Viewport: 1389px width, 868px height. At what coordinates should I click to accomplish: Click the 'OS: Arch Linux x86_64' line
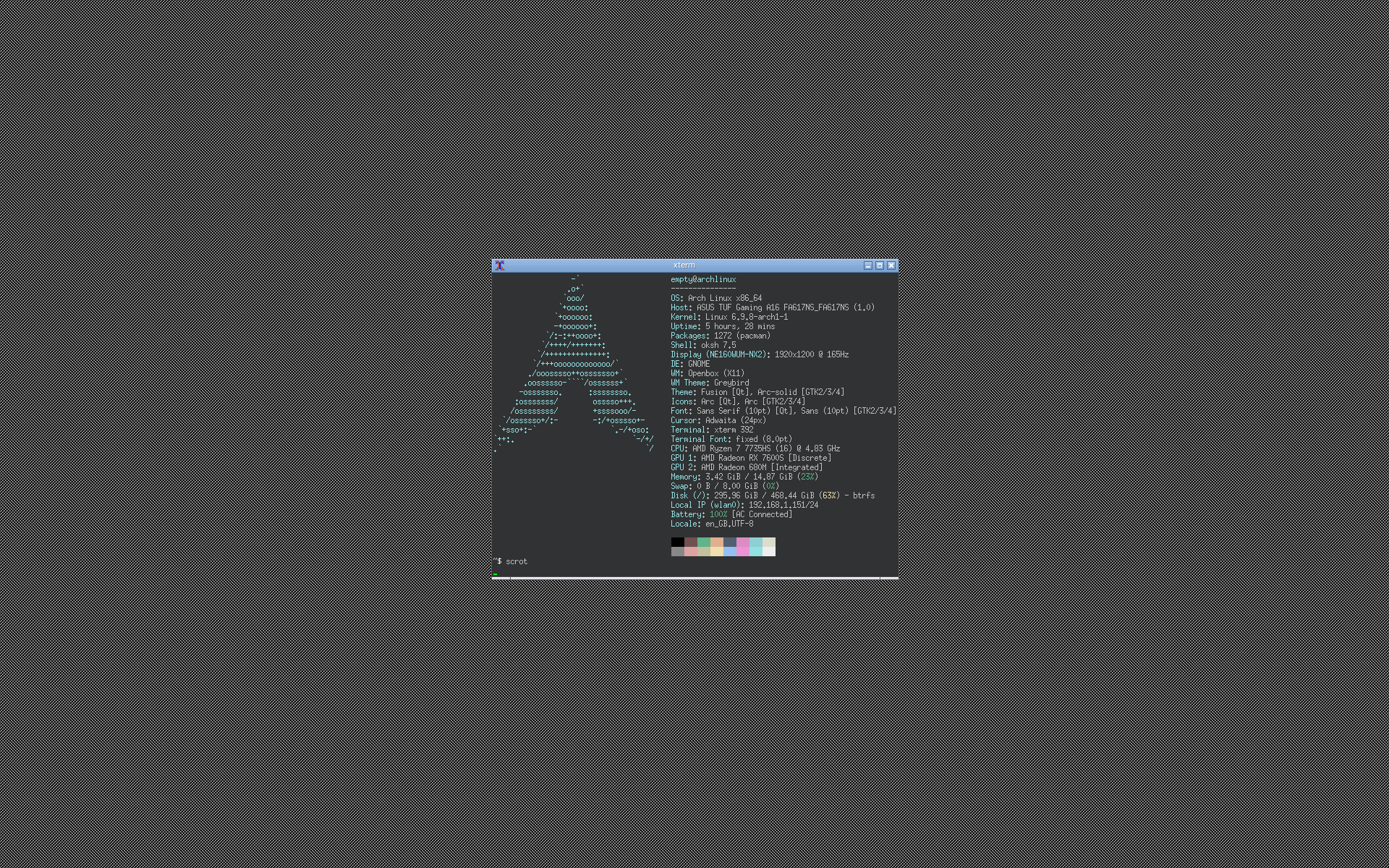pos(716,298)
